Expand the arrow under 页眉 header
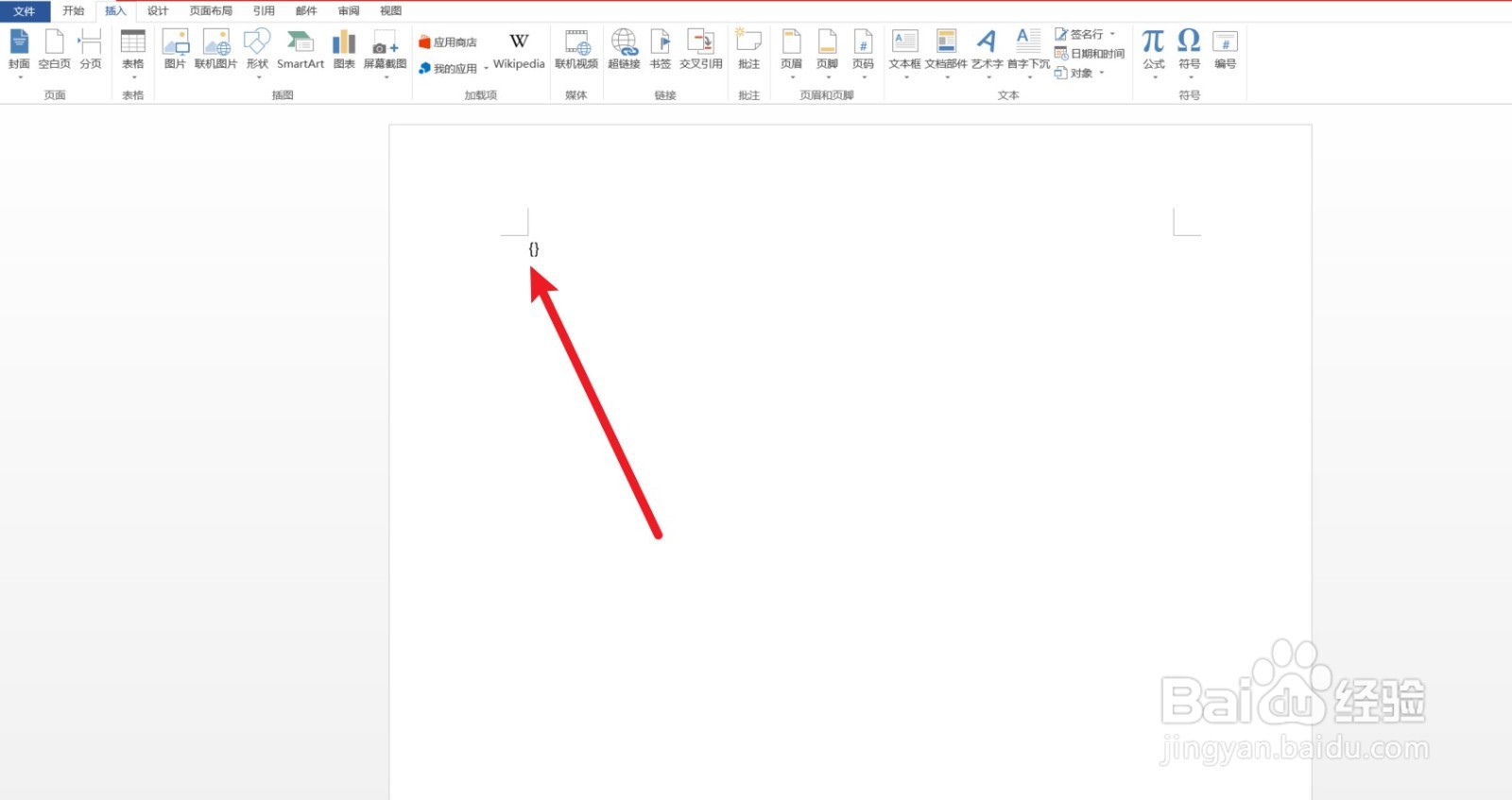 [x=792, y=77]
